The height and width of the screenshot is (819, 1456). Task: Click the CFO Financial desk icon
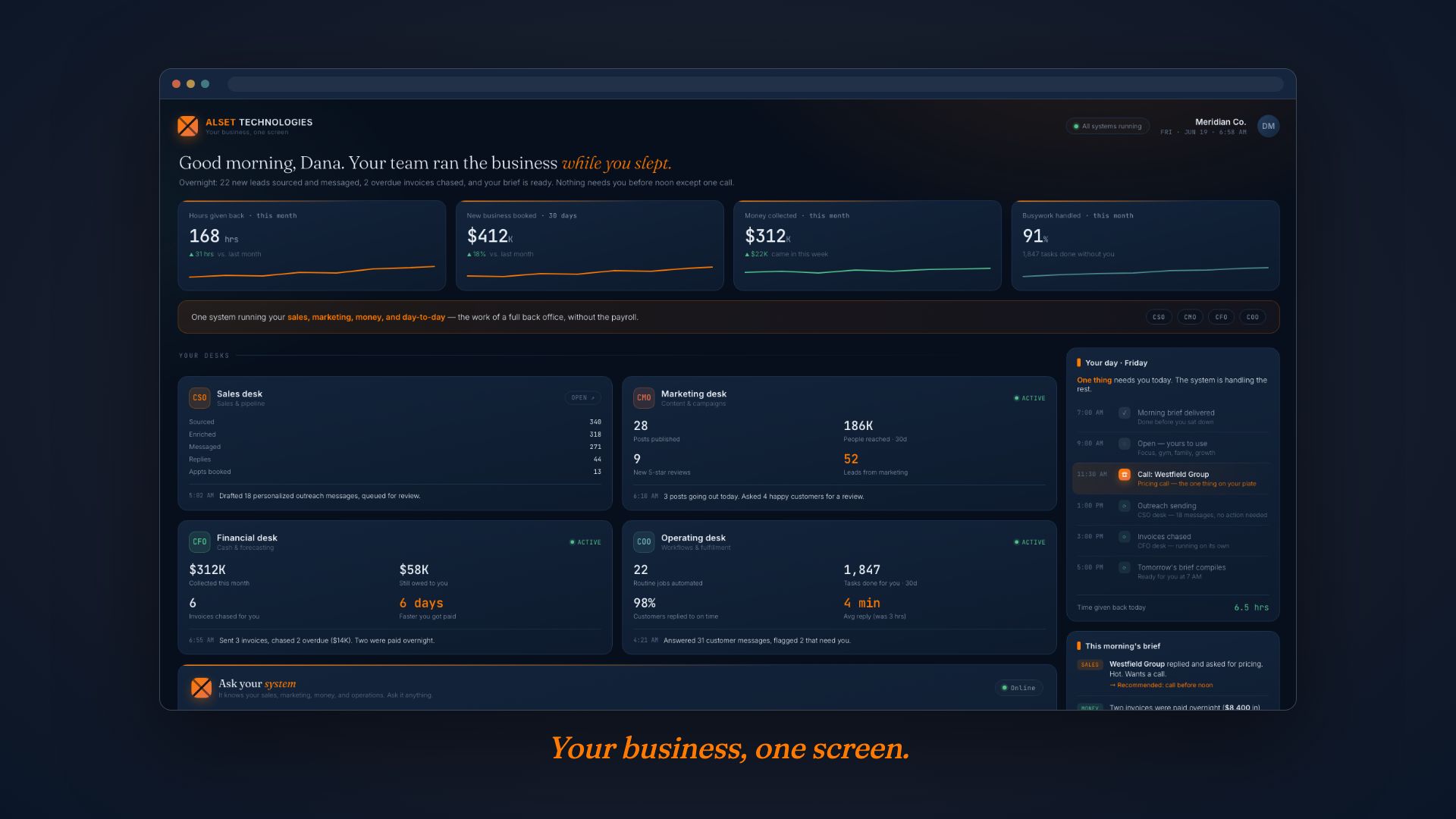tap(199, 541)
